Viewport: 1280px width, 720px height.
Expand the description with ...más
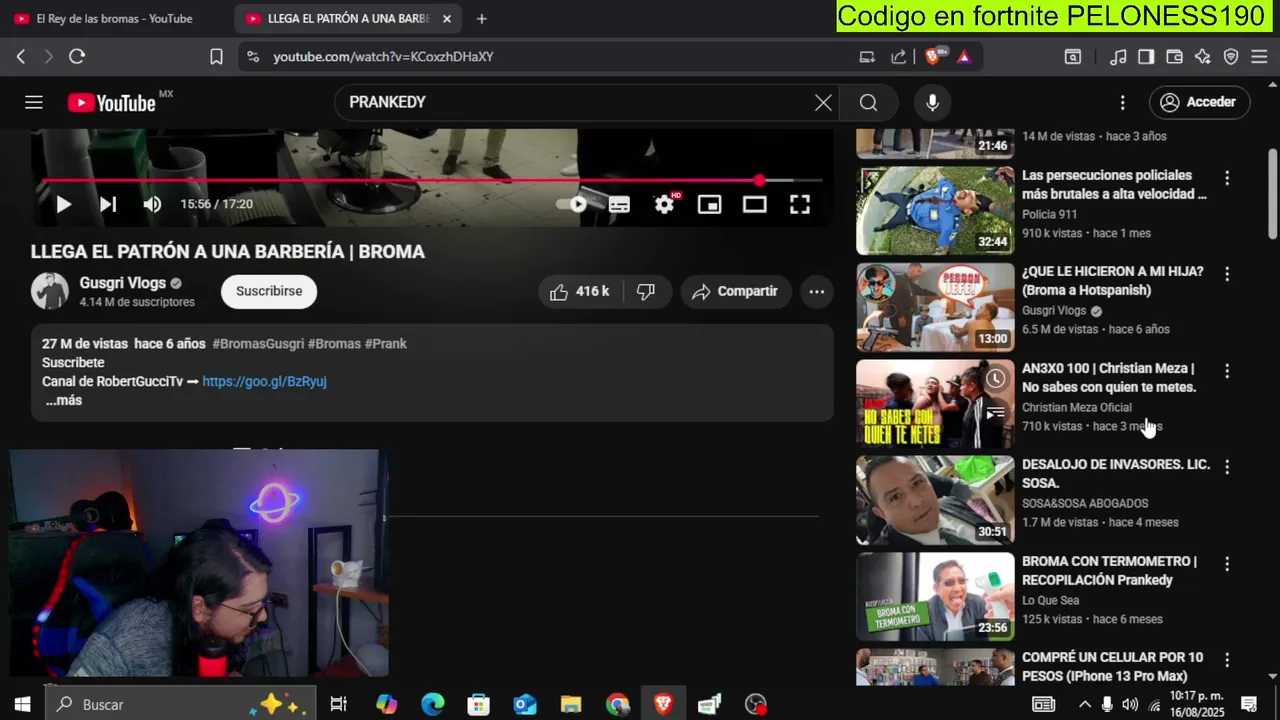click(64, 400)
